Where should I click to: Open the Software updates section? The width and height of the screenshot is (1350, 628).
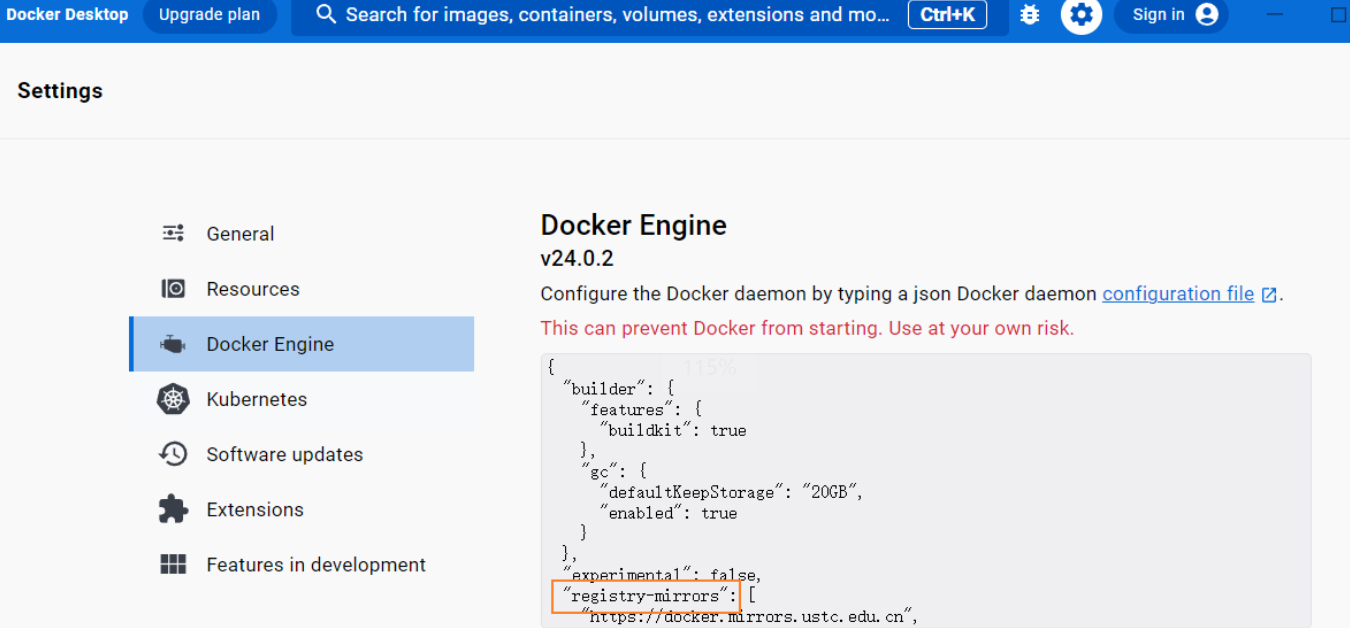coord(301,454)
